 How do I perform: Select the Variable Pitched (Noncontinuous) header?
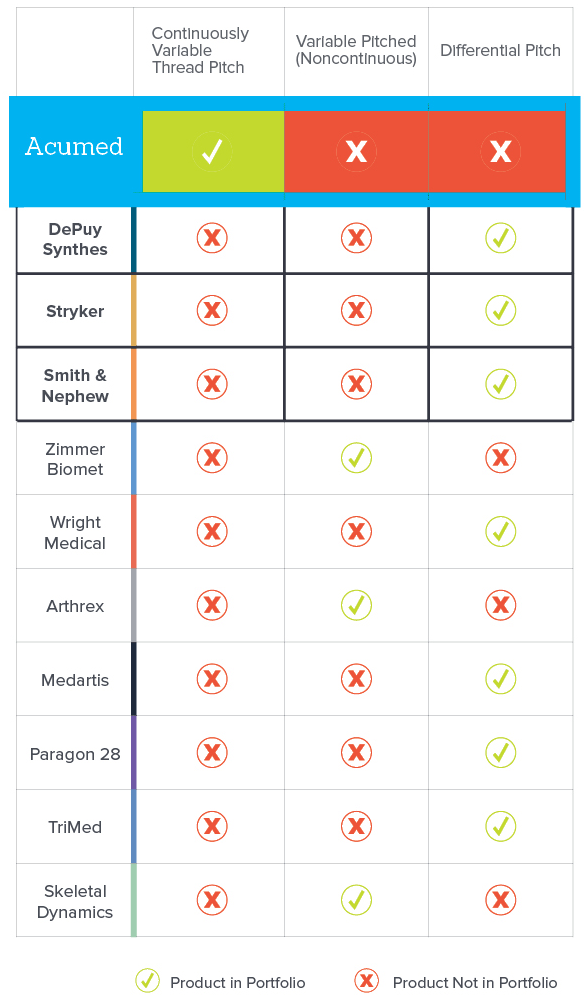click(356, 50)
